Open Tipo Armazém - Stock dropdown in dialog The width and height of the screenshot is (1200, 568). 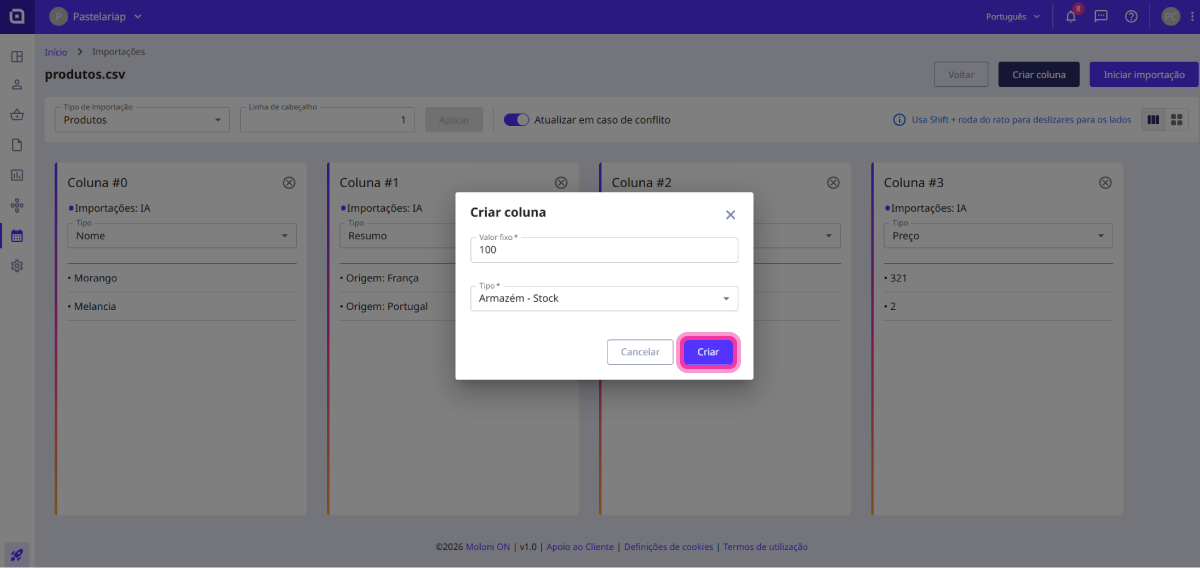604,298
